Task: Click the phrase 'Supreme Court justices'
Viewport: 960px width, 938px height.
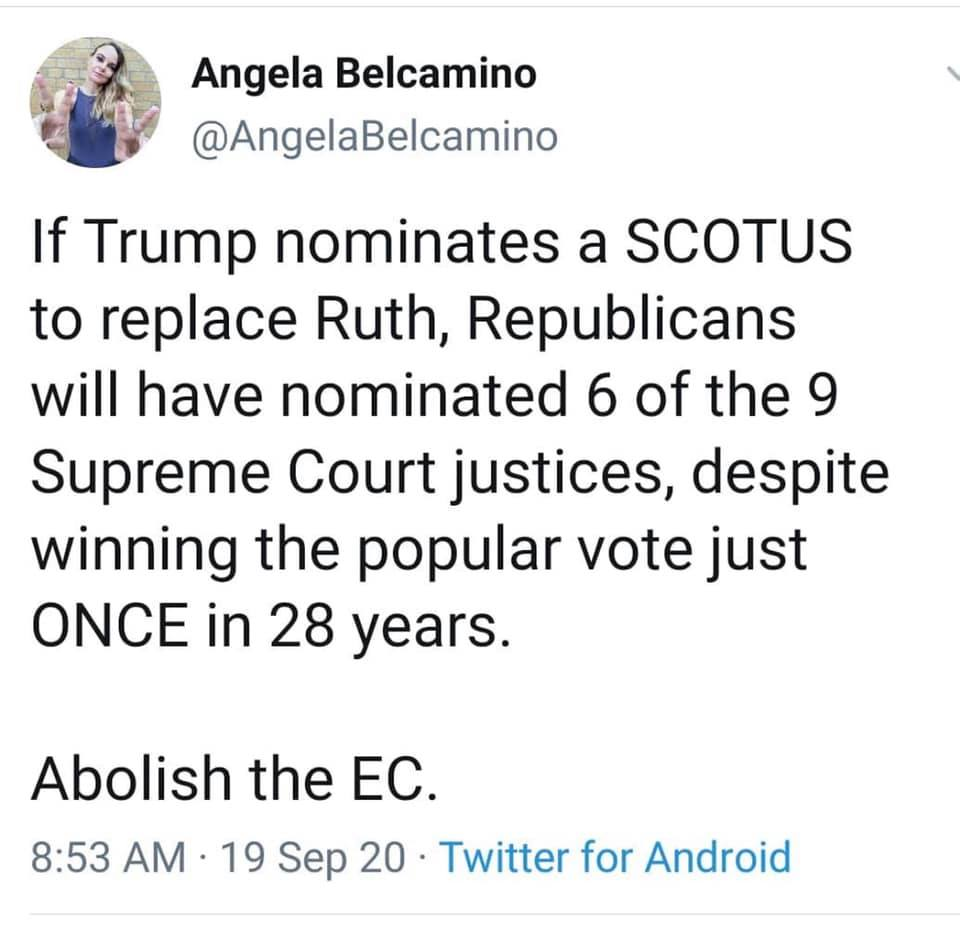Action: point(347,475)
